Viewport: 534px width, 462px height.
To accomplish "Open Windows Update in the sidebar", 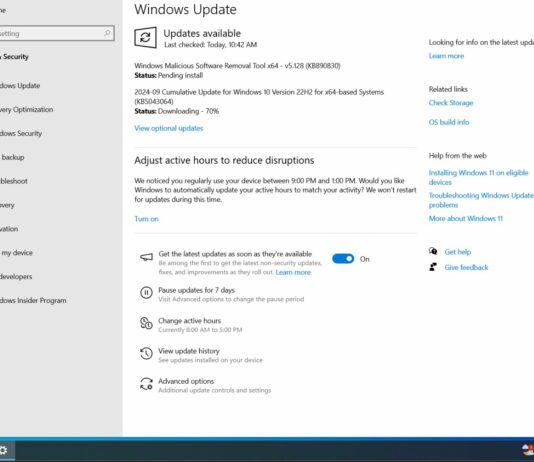I will 20,85.
